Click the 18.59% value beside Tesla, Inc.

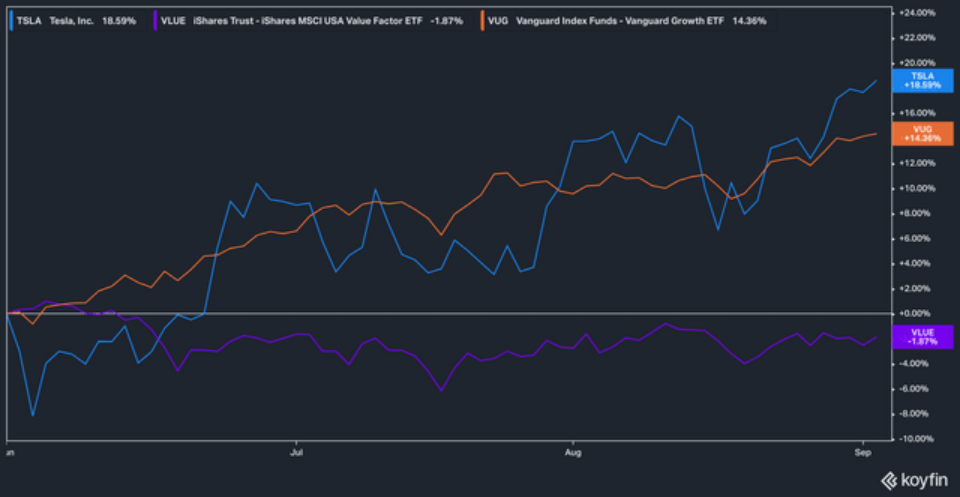point(119,20)
